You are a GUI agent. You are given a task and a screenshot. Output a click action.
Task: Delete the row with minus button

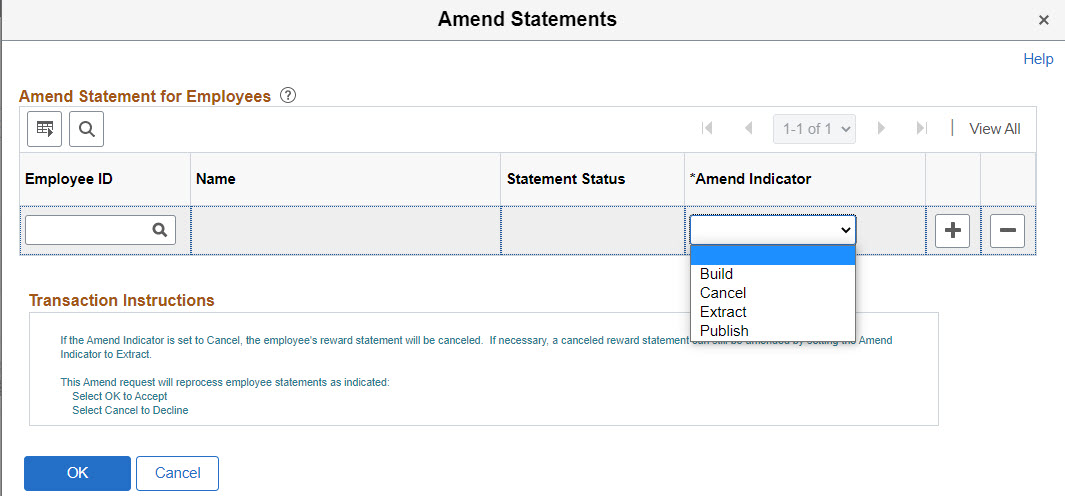(1007, 231)
